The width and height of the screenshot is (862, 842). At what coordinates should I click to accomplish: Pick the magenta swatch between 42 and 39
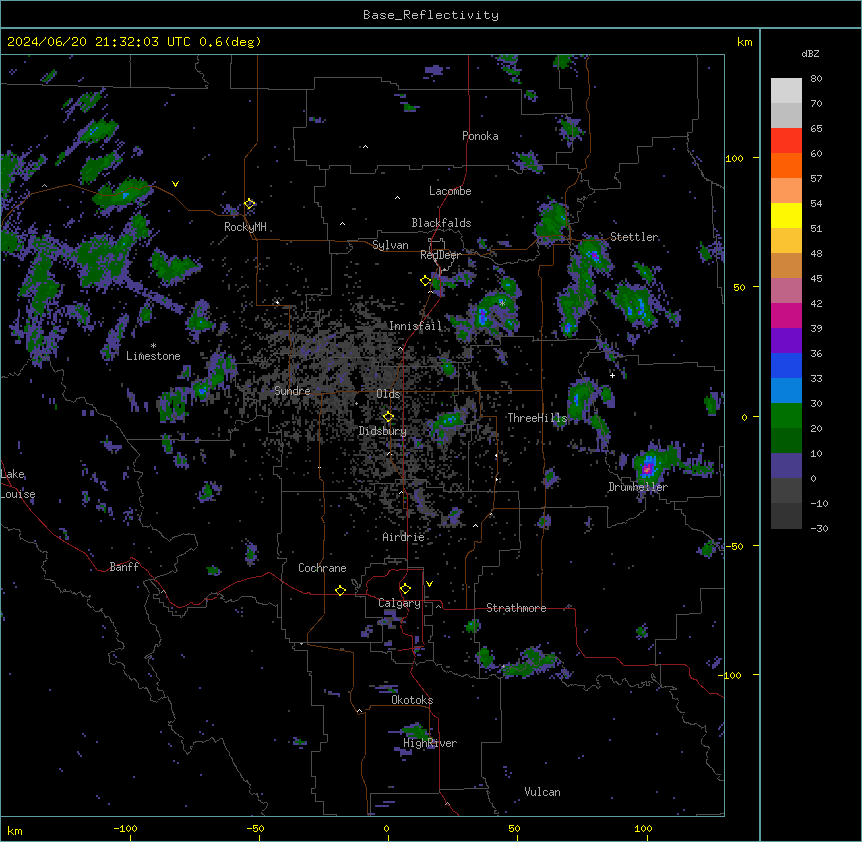[x=786, y=315]
